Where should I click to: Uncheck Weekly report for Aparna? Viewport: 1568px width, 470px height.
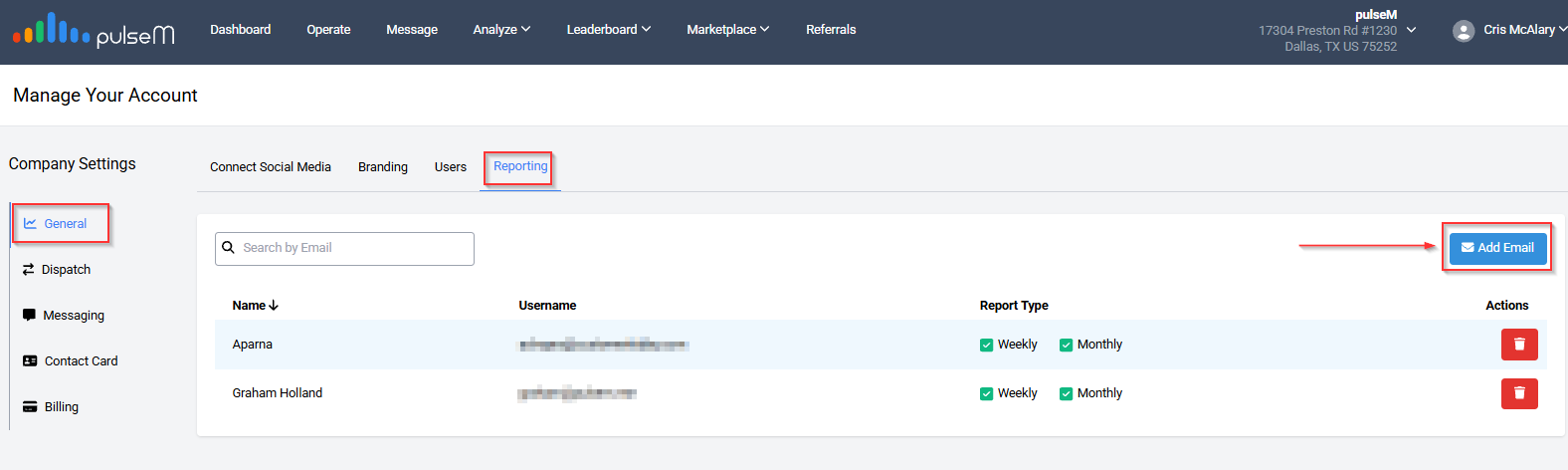coord(986,346)
